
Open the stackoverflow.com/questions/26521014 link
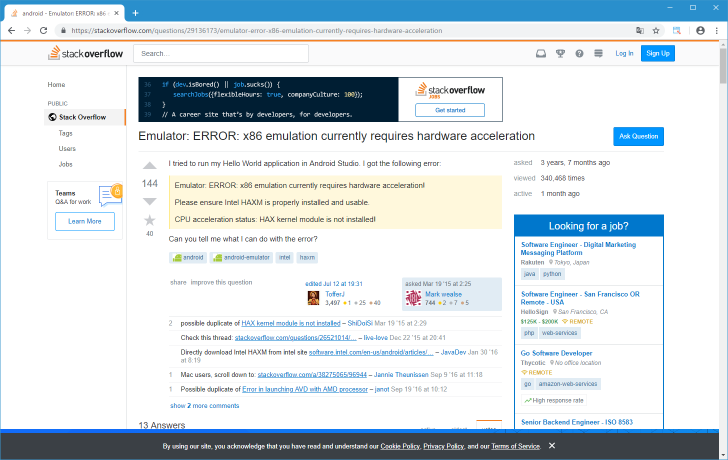coord(296,337)
